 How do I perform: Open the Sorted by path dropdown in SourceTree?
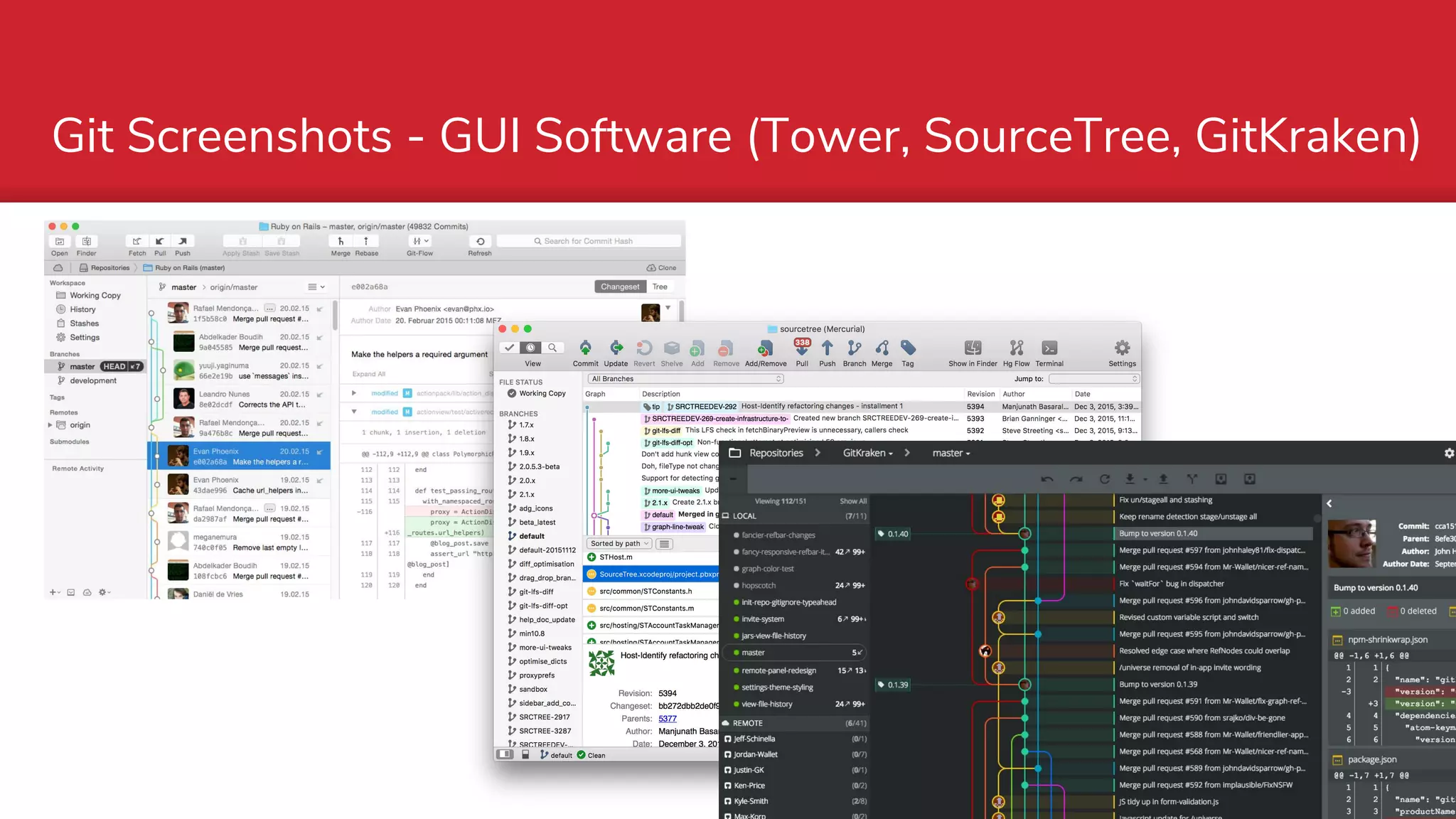point(619,544)
